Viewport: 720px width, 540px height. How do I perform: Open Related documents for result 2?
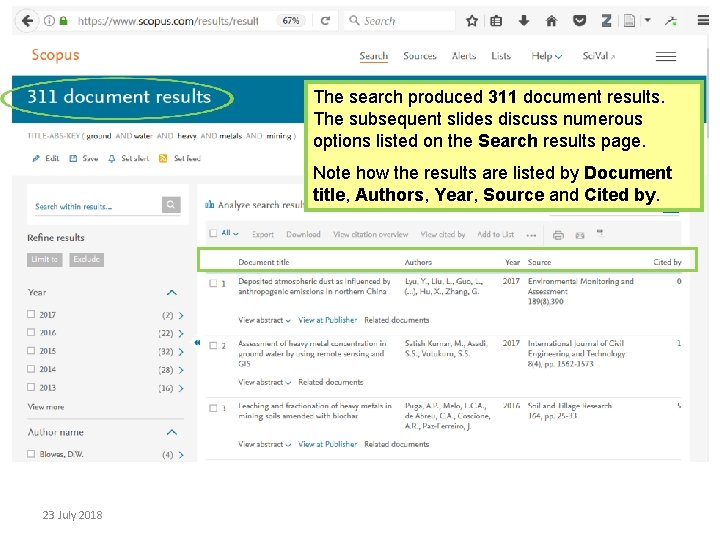tap(331, 382)
